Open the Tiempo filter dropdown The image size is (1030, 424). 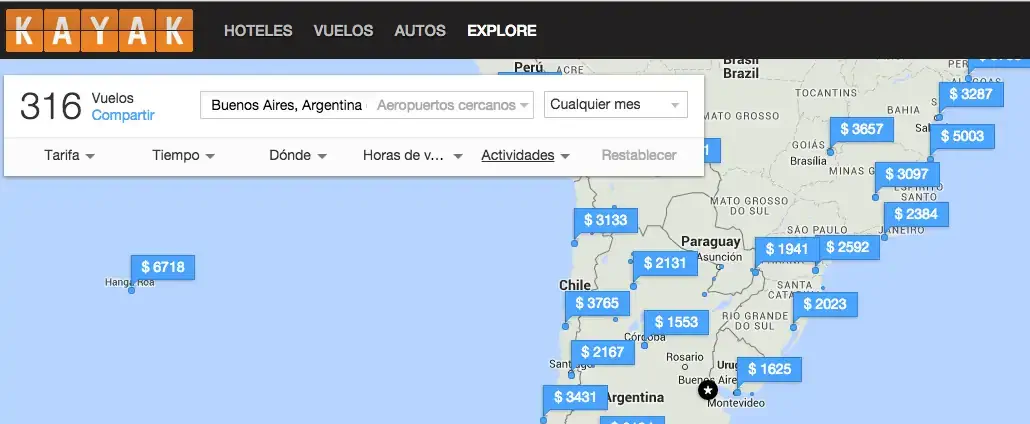[182, 156]
